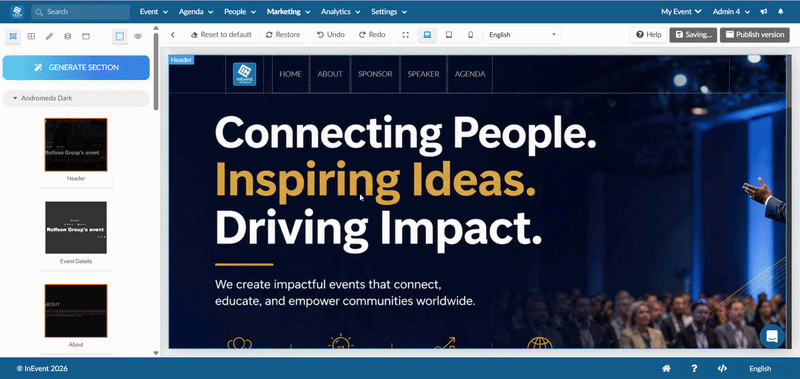Click Publish version
The width and height of the screenshot is (800, 379).
[755, 35]
